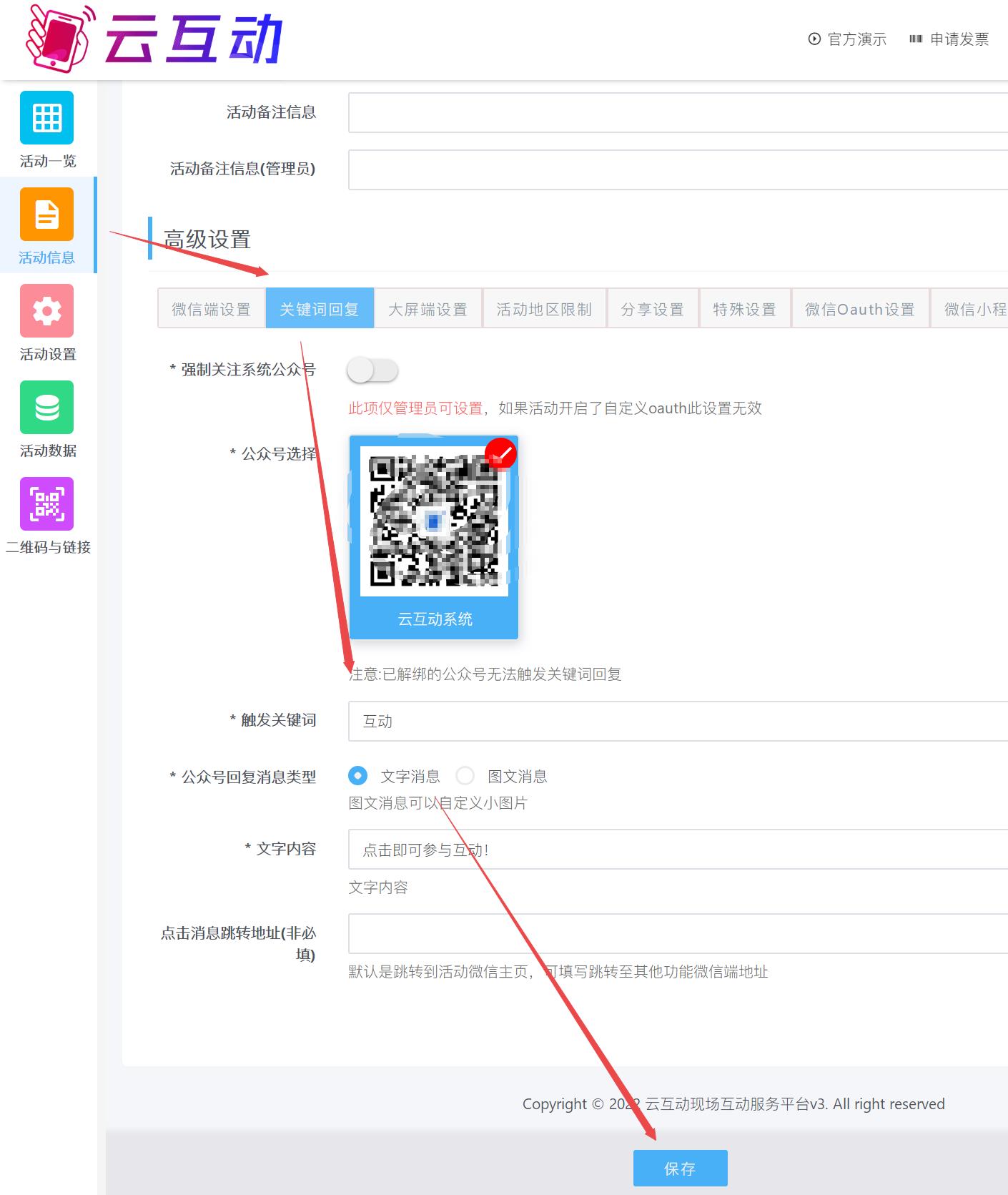Click the 图文消息可以自定义小图片 hint
Viewport: 1008px width, 1195px height.
pos(438,803)
